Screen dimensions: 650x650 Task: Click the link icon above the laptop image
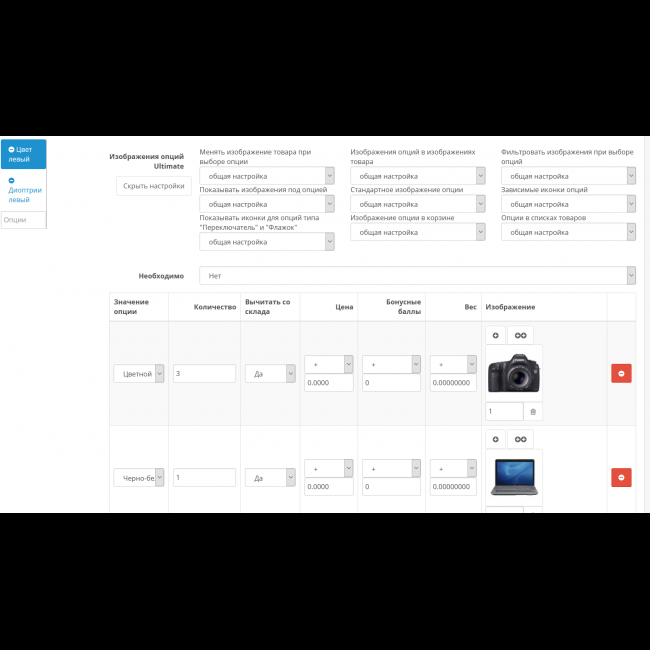pyautogui.click(x=520, y=439)
